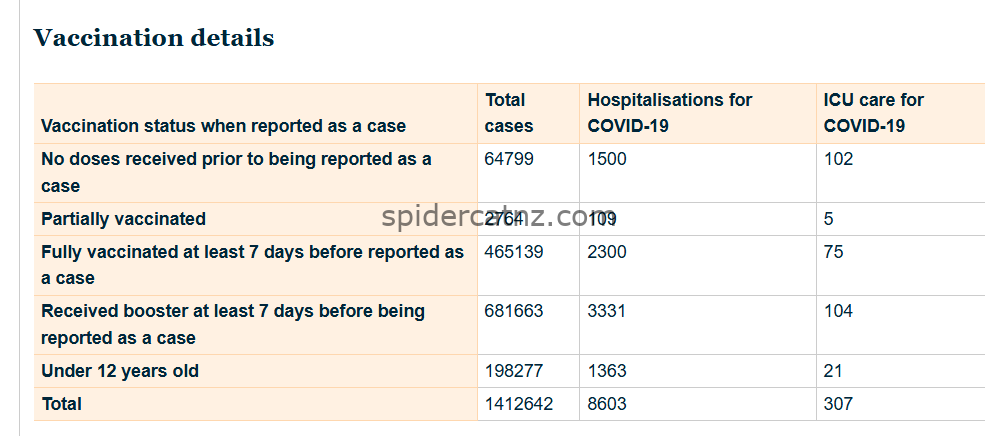Image resolution: width=998 pixels, height=436 pixels.
Task: Click the Vaccination details heading
Action: [153, 38]
